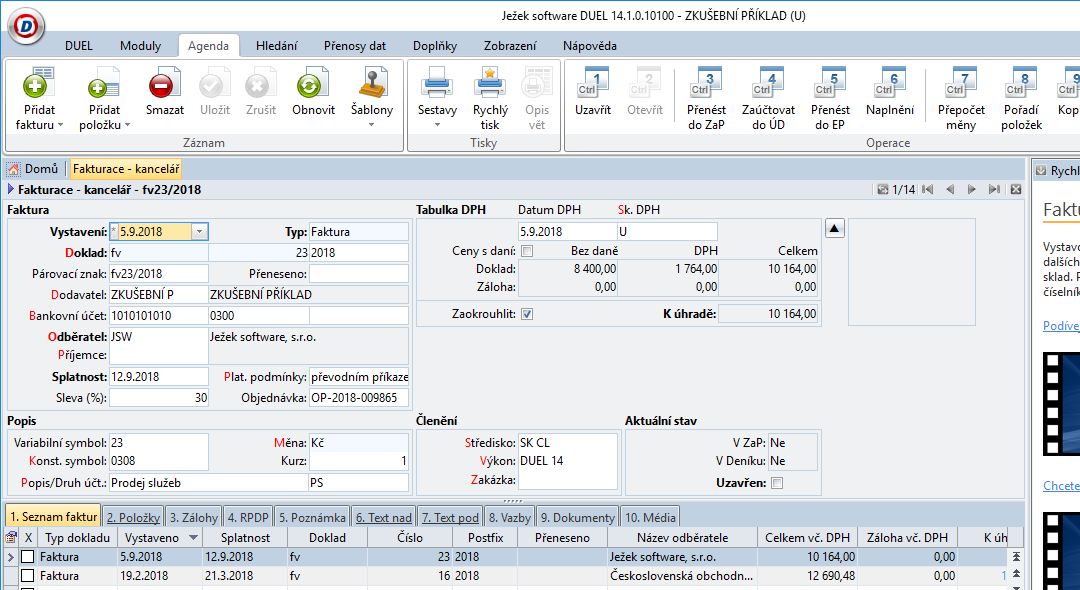Open the Vystavení date dropdown arrow
The image size is (1080, 590).
199,232
